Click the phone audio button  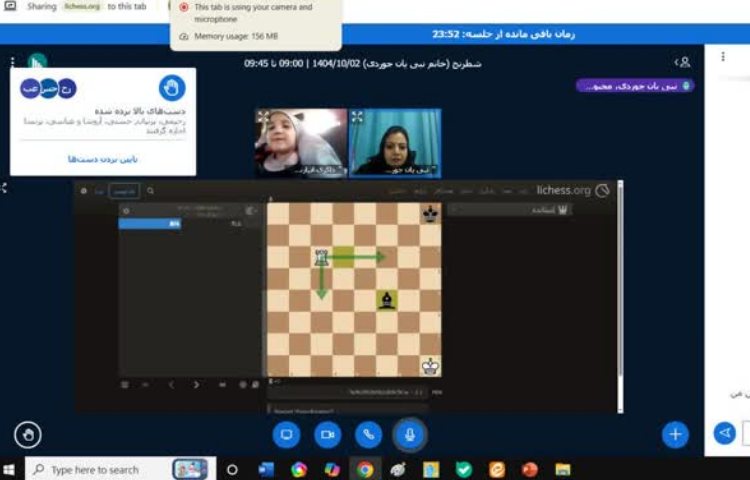369,435
